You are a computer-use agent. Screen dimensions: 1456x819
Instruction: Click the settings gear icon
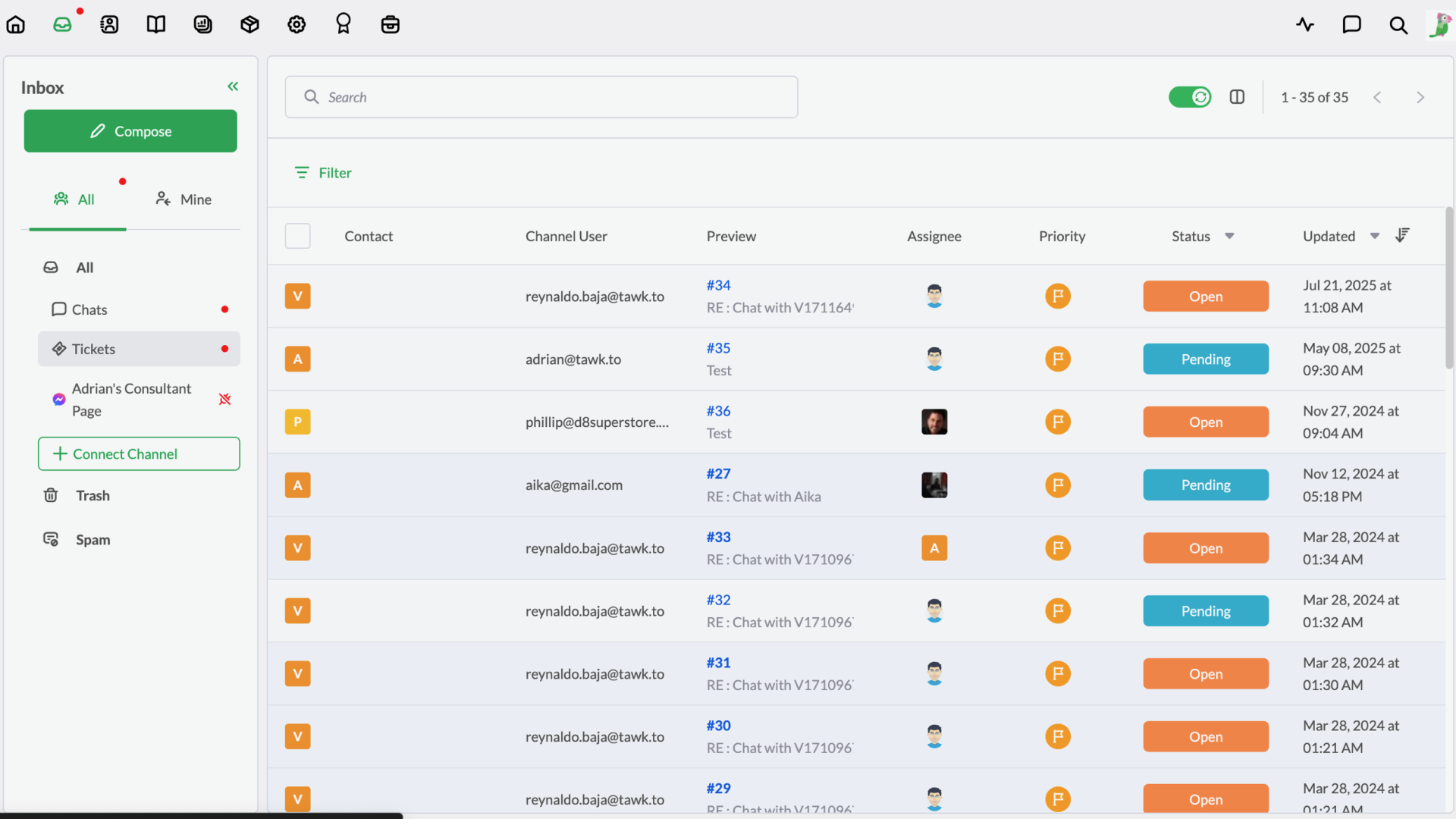click(297, 24)
